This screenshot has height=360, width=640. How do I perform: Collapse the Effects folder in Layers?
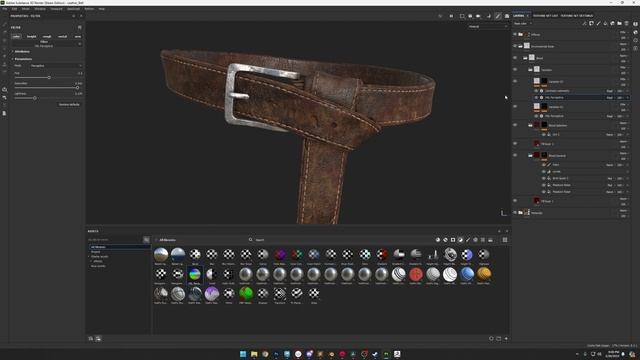pyautogui.click(x=520, y=34)
